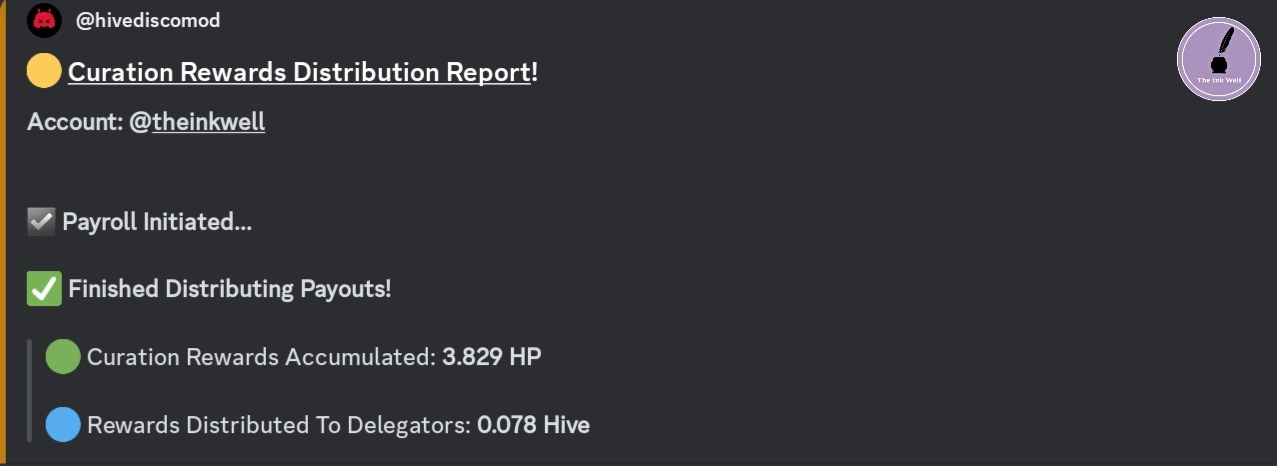Click the 3.829 HP value

tap(492, 357)
